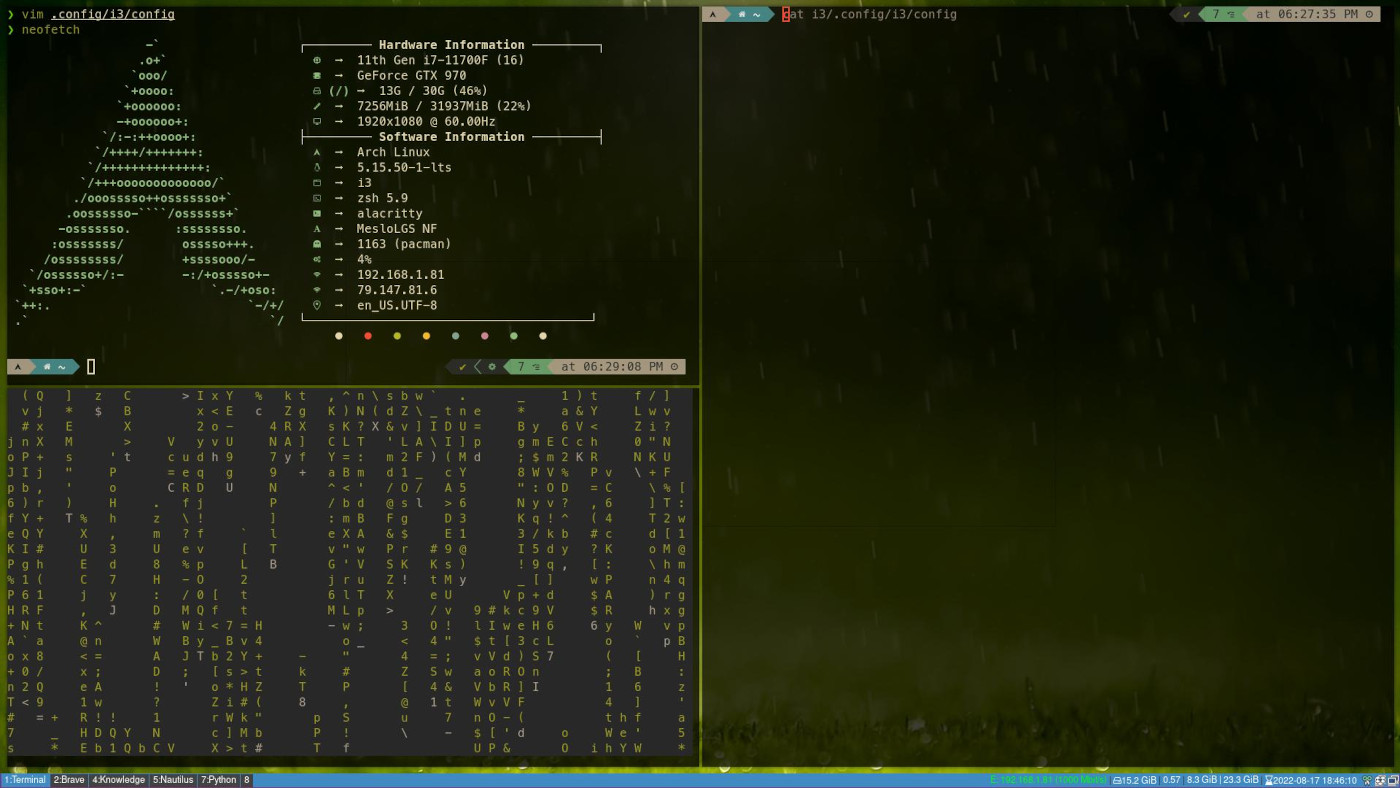Select the volume icon showing 4%
Screen dimensions: 1400x788
tap(317, 259)
